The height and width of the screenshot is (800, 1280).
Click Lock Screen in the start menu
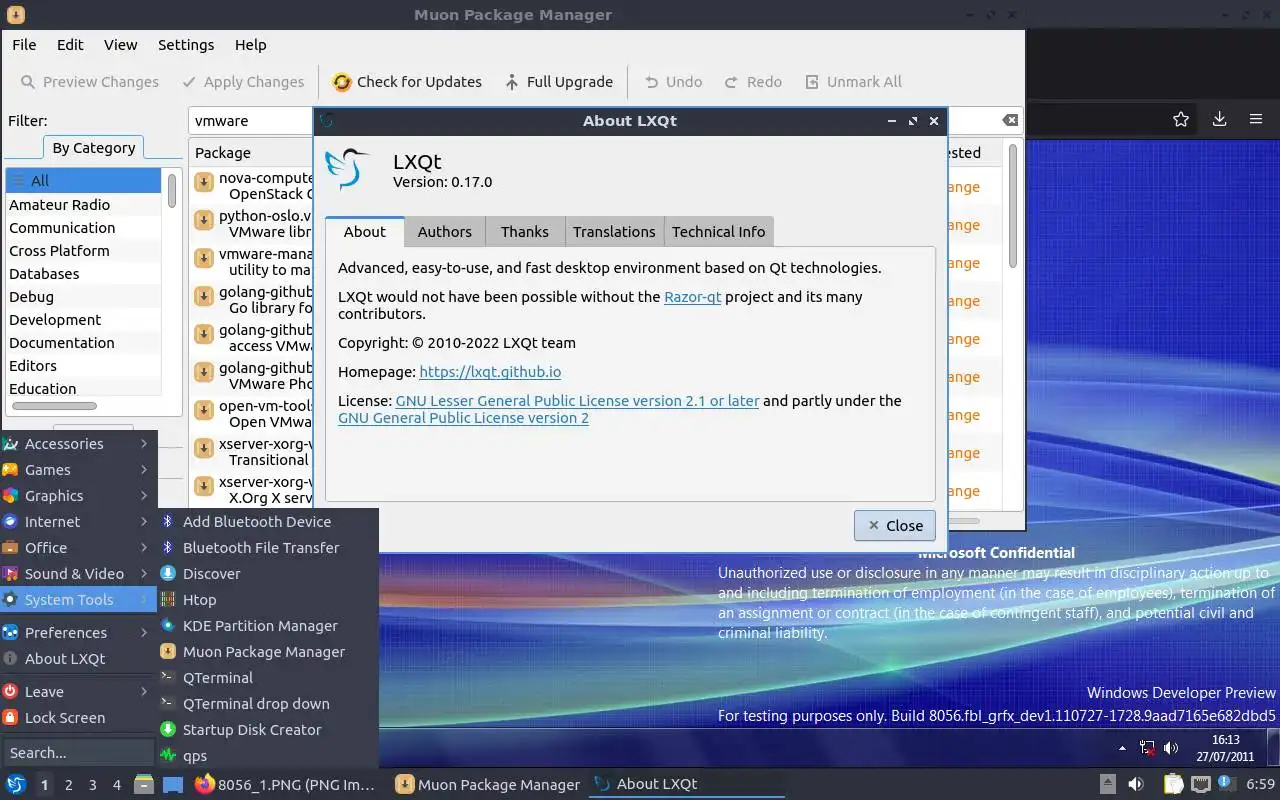pyautogui.click(x=78, y=717)
